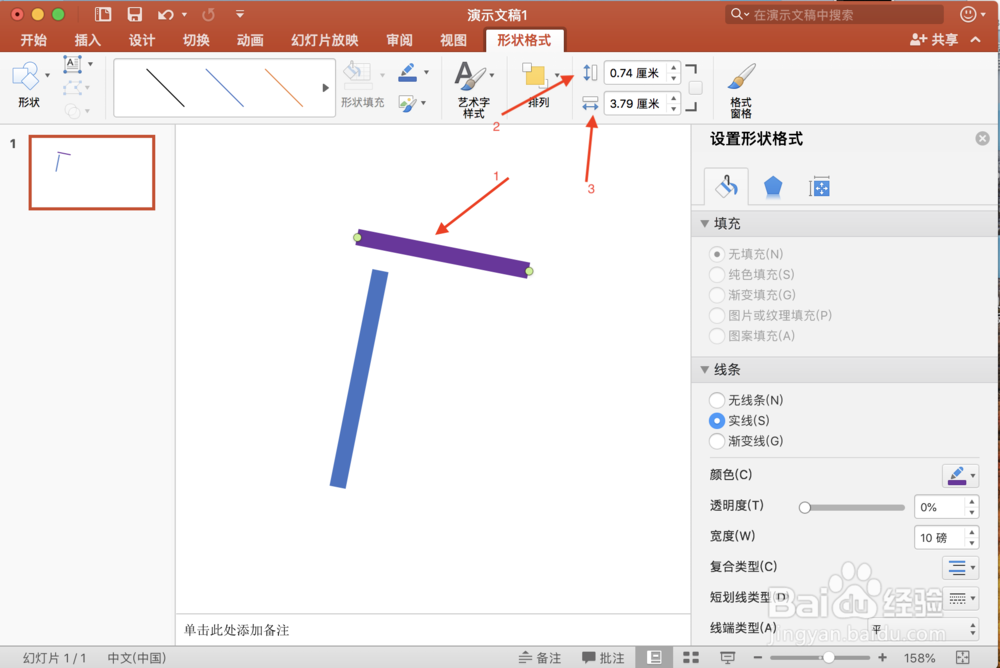The height and width of the screenshot is (668, 1000).
Task: Click the black line style swatch
Action: [165, 87]
